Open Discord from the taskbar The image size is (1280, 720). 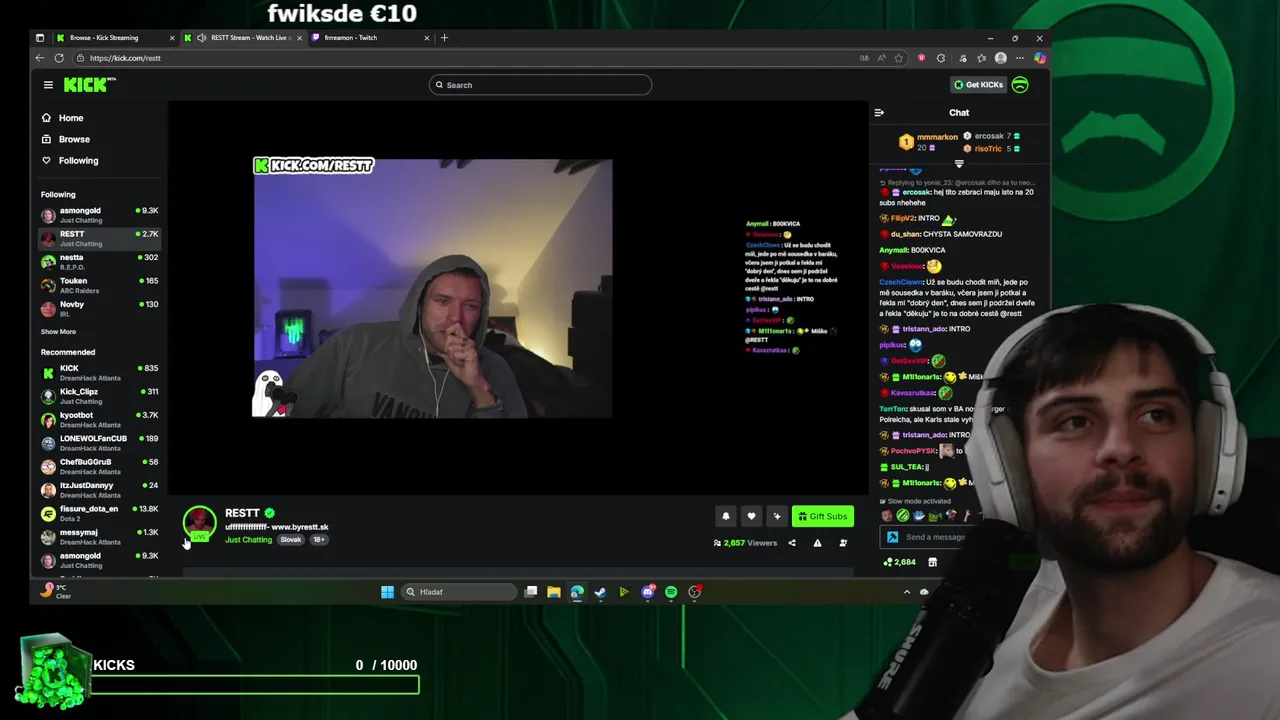point(648,592)
